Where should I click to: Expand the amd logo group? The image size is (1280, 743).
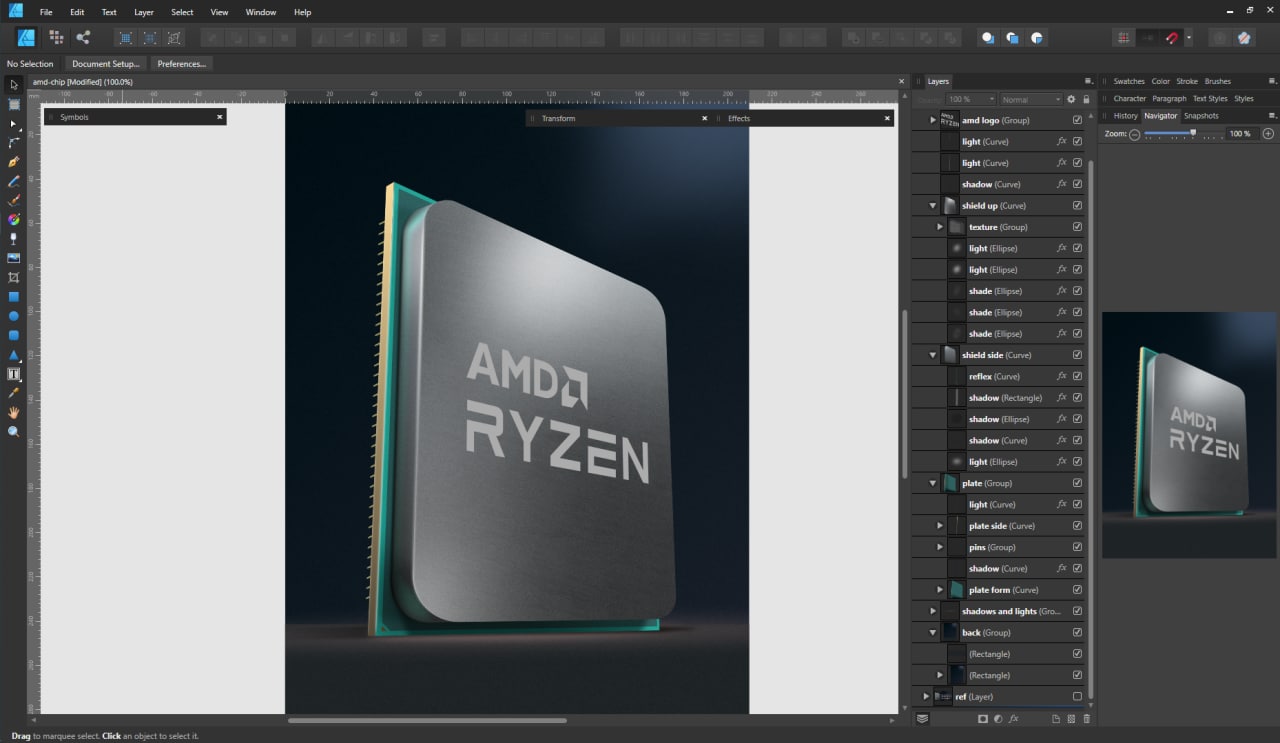pos(933,120)
